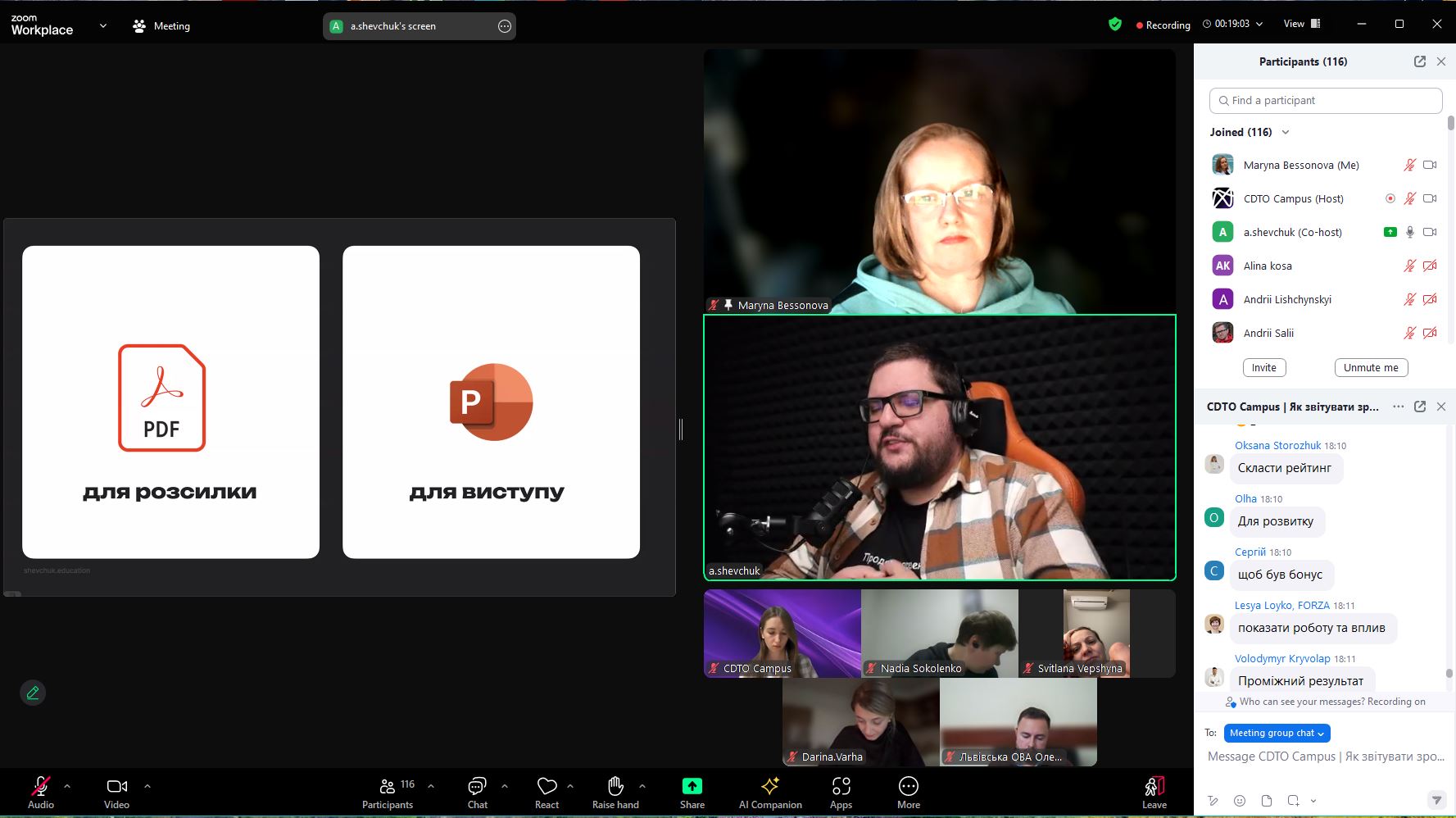Click the Find a participant search field
The height and width of the screenshot is (818, 1456).
1325,101
